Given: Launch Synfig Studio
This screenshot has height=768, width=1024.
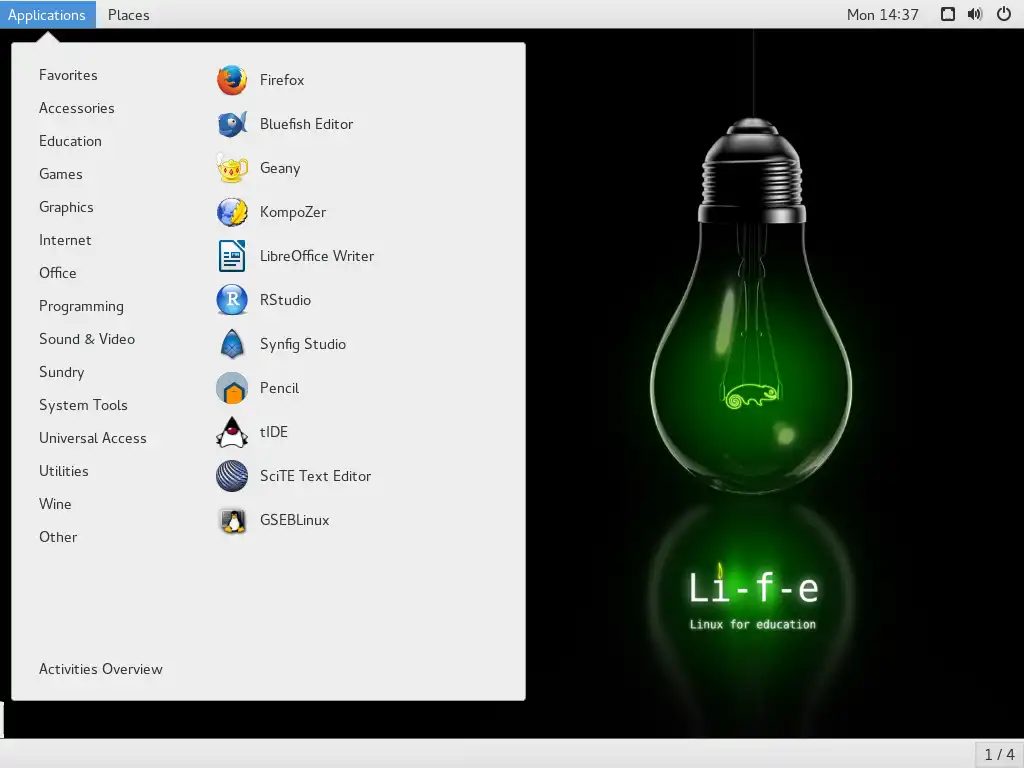Looking at the screenshot, I should point(302,344).
